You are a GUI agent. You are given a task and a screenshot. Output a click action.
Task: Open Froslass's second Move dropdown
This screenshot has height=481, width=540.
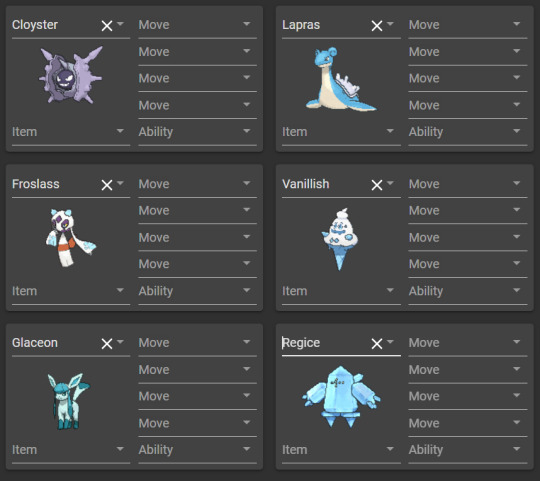[x=198, y=211]
